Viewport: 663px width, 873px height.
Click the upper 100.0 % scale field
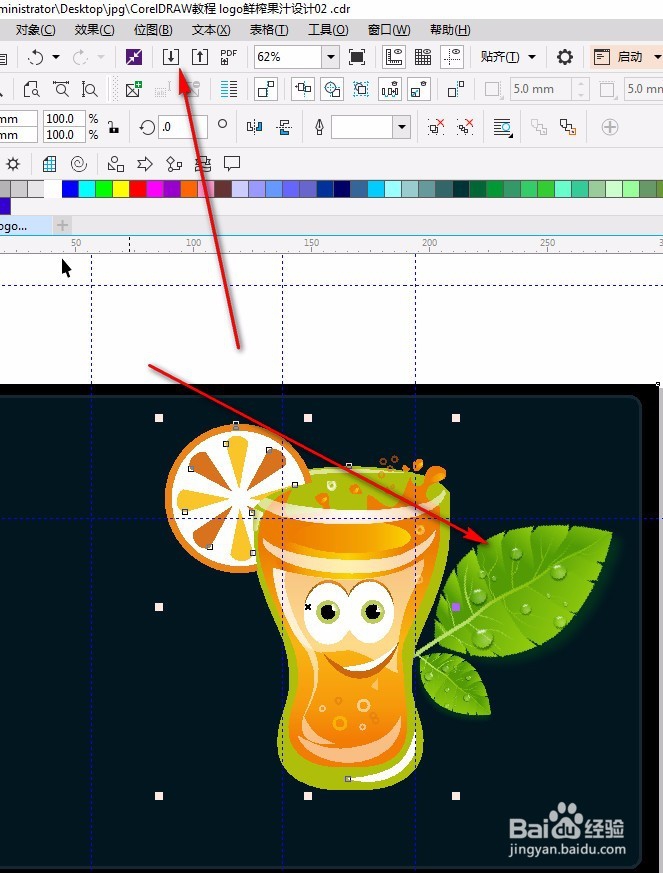point(64,119)
